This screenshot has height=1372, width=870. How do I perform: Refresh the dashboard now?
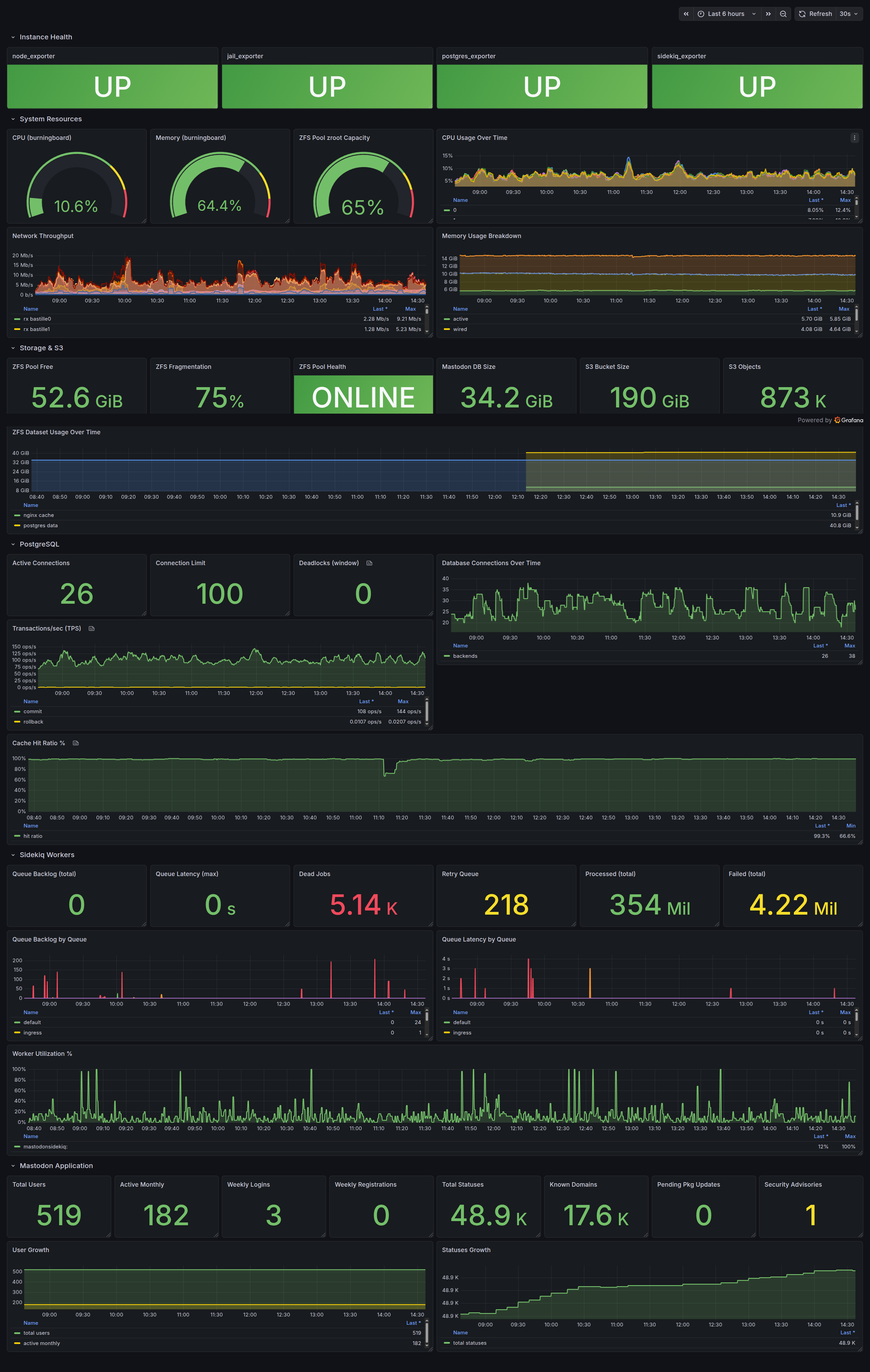tap(815, 14)
